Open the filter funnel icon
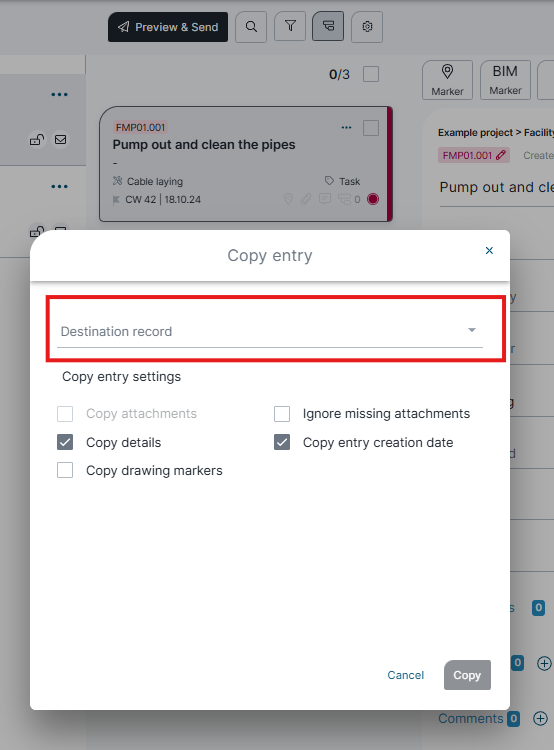The height and width of the screenshot is (750, 554). click(290, 26)
